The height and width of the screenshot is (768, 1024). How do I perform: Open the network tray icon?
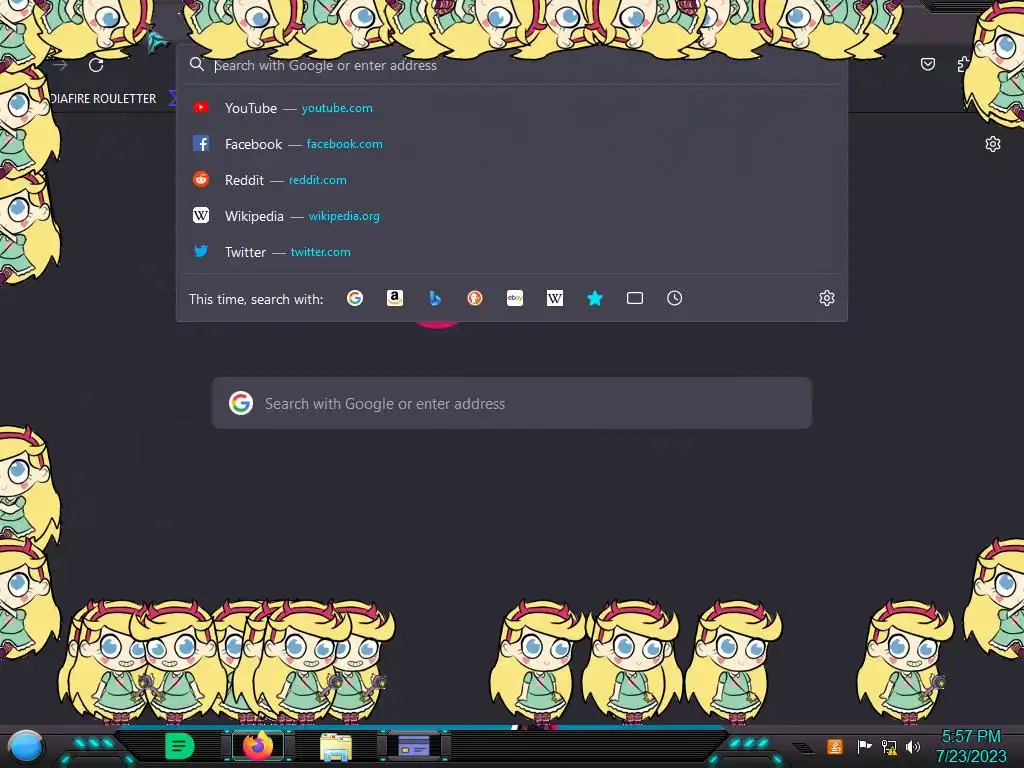[x=889, y=747]
